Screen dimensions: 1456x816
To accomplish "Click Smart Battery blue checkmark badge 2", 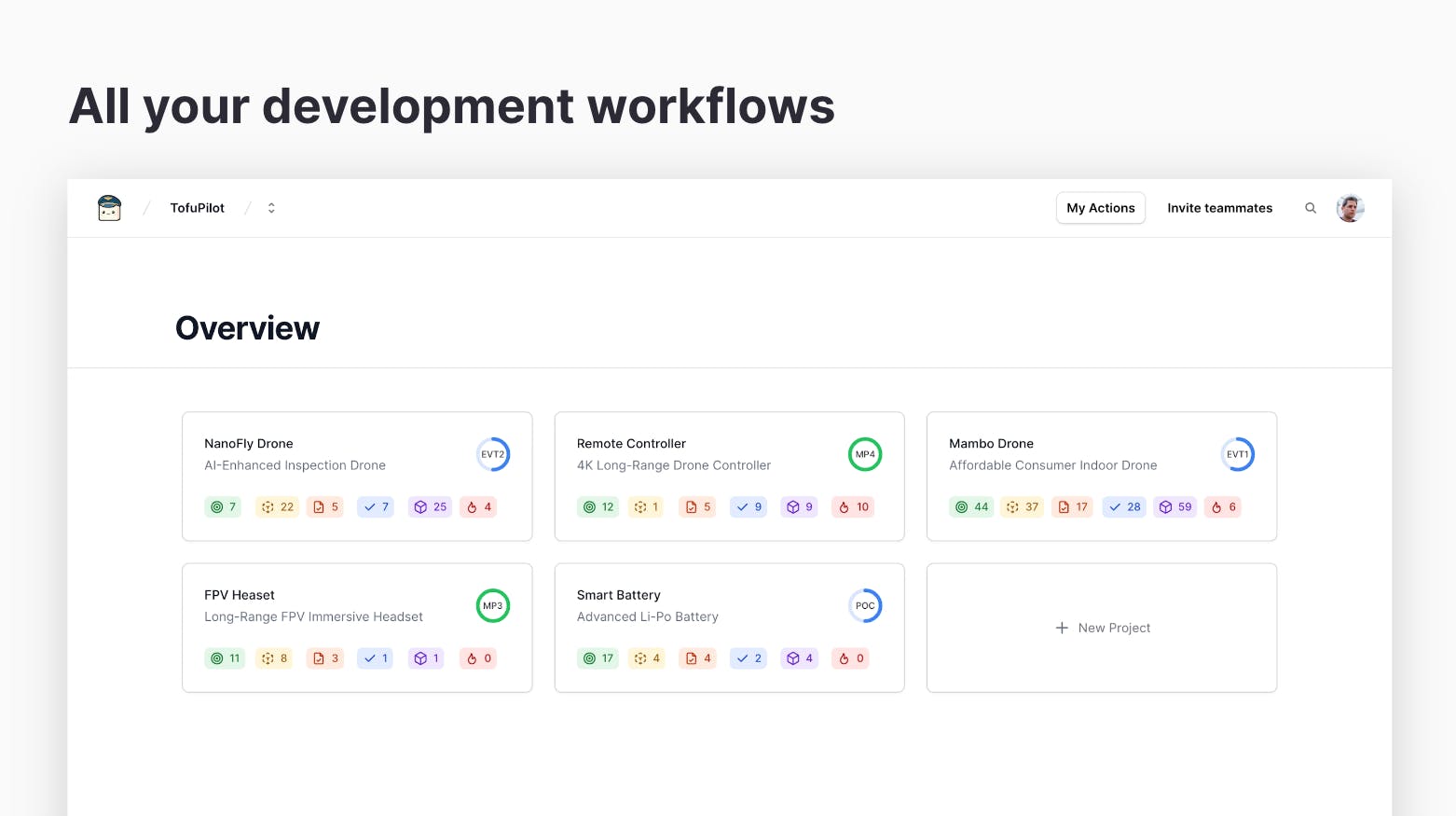I will tap(749, 658).
